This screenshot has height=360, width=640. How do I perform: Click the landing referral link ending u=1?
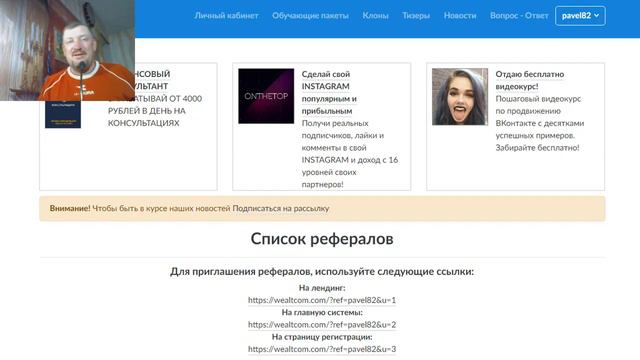pyautogui.click(x=322, y=300)
